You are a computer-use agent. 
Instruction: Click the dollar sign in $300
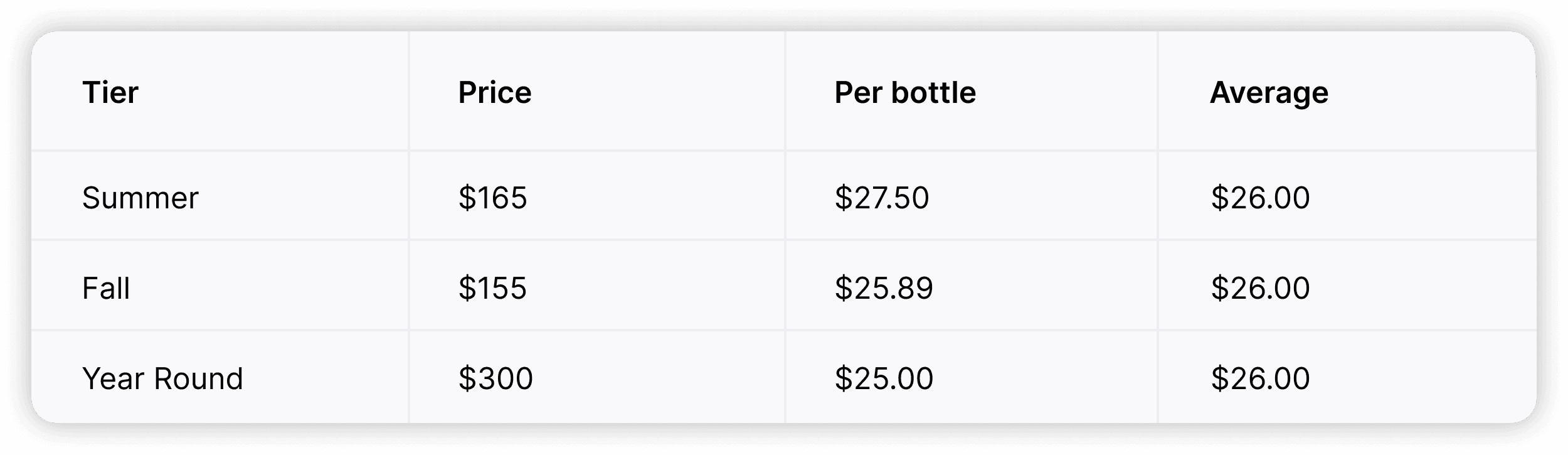coord(467,379)
